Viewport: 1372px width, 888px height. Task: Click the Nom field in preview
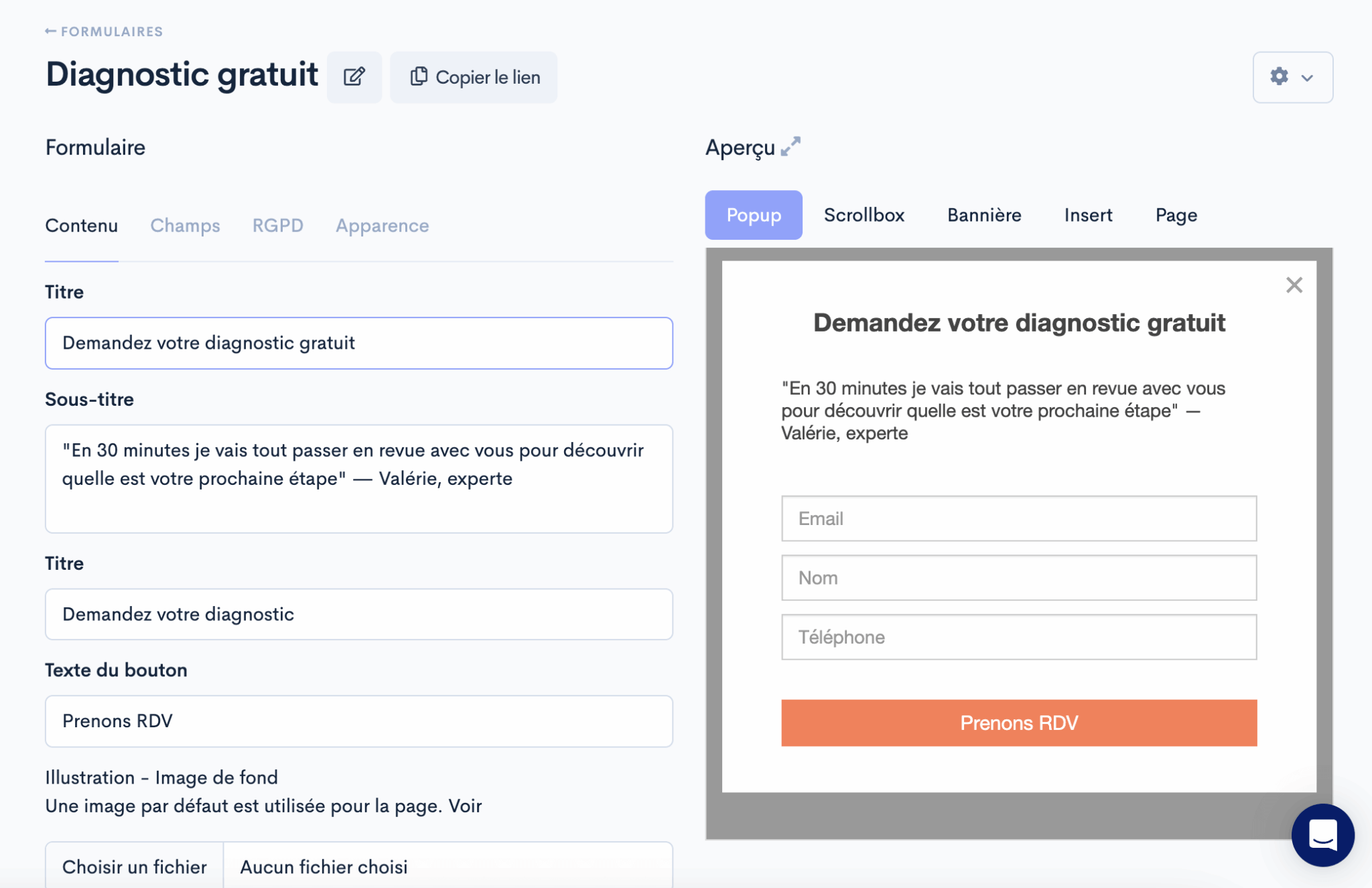pyautogui.click(x=1019, y=578)
